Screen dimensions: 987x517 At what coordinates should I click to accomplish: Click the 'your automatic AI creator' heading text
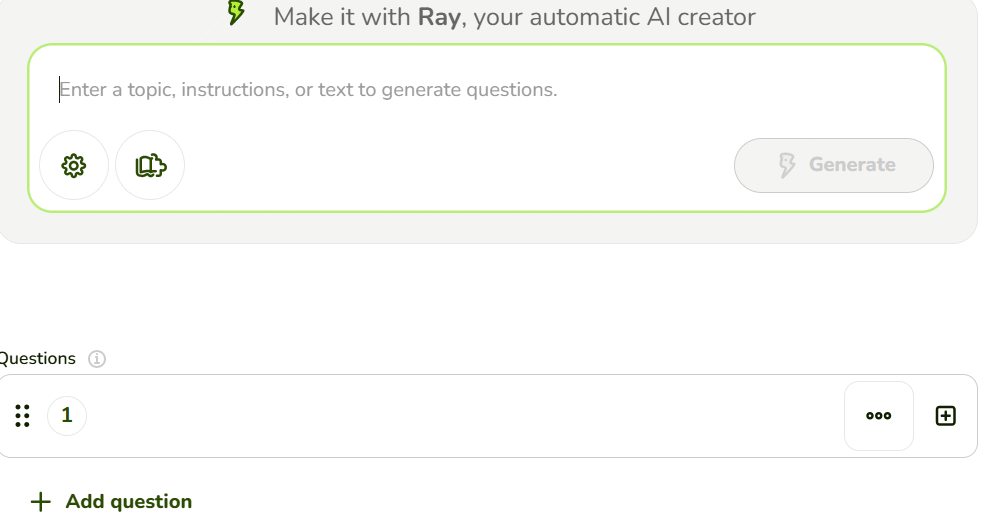(614, 17)
